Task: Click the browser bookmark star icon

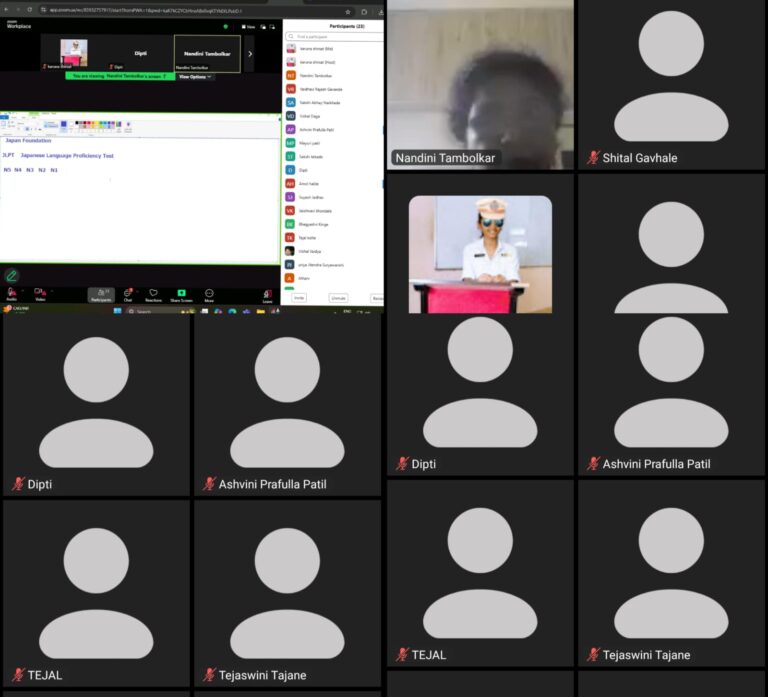Action: (x=348, y=11)
